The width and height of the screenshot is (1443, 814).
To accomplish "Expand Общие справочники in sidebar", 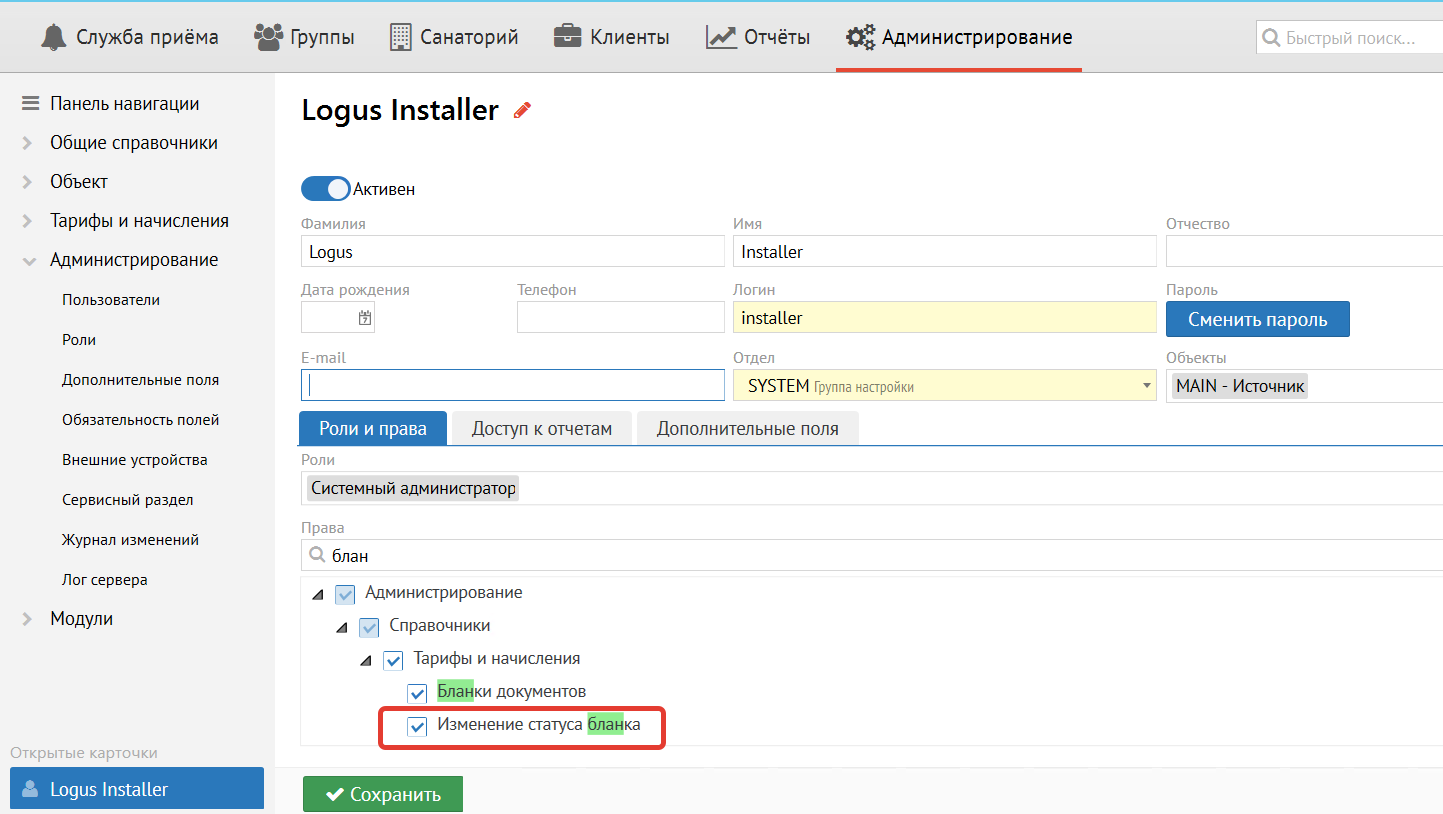I will (28, 143).
